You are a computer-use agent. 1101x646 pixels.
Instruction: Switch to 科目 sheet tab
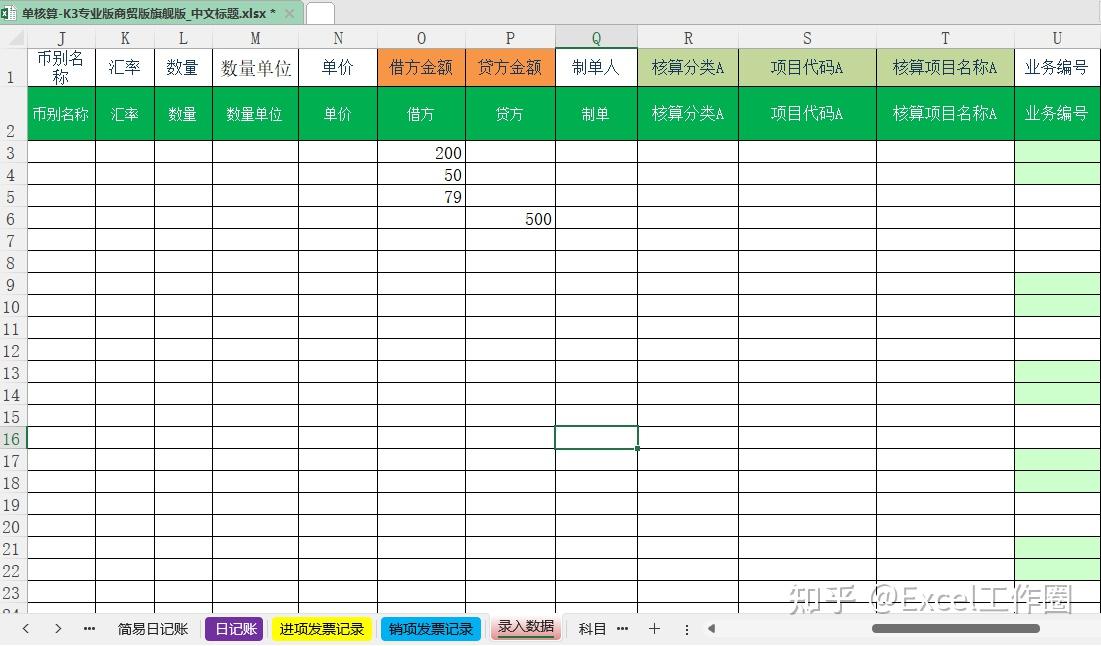tap(592, 628)
